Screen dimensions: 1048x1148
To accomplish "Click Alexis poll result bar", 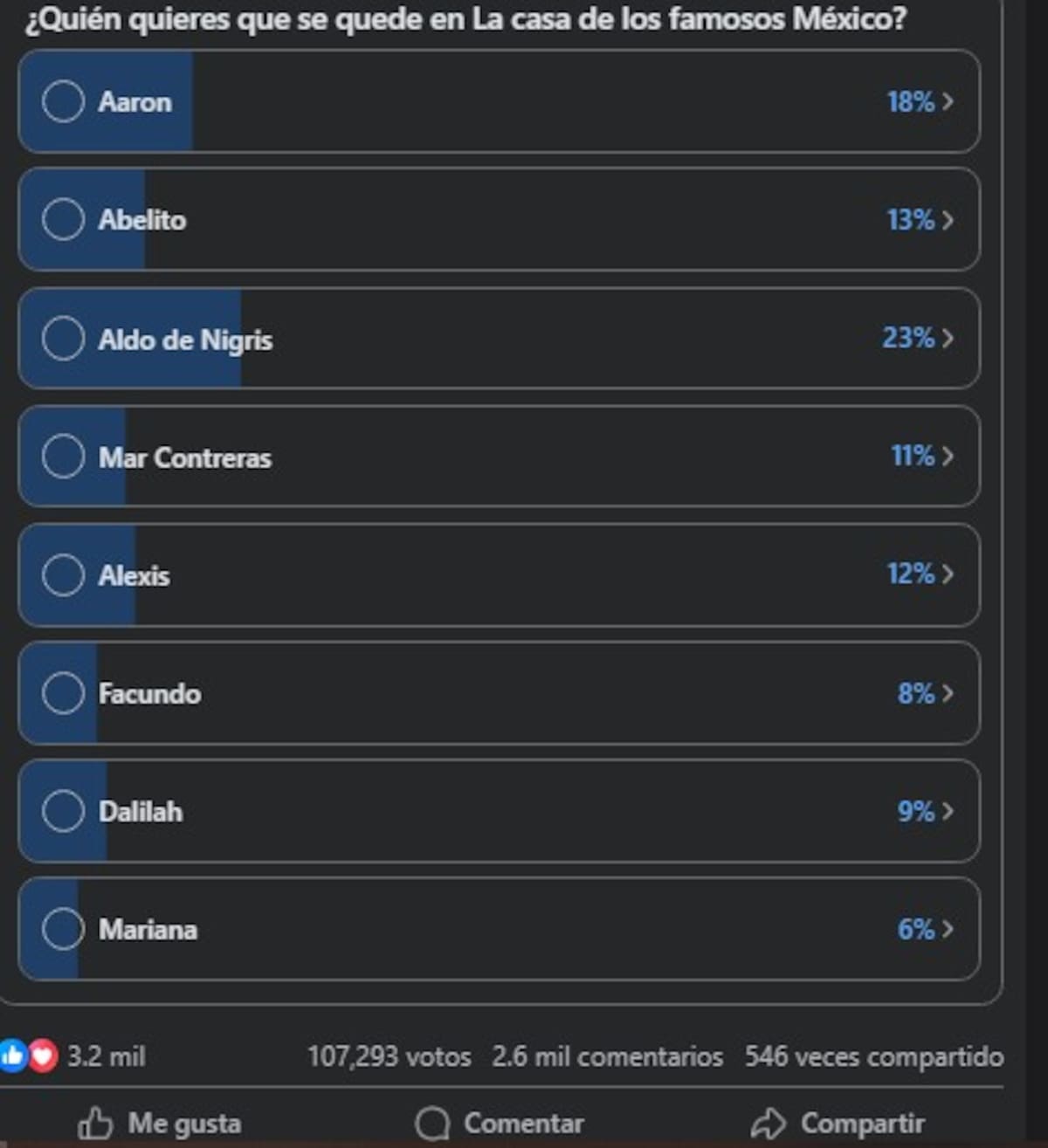I will click(499, 574).
